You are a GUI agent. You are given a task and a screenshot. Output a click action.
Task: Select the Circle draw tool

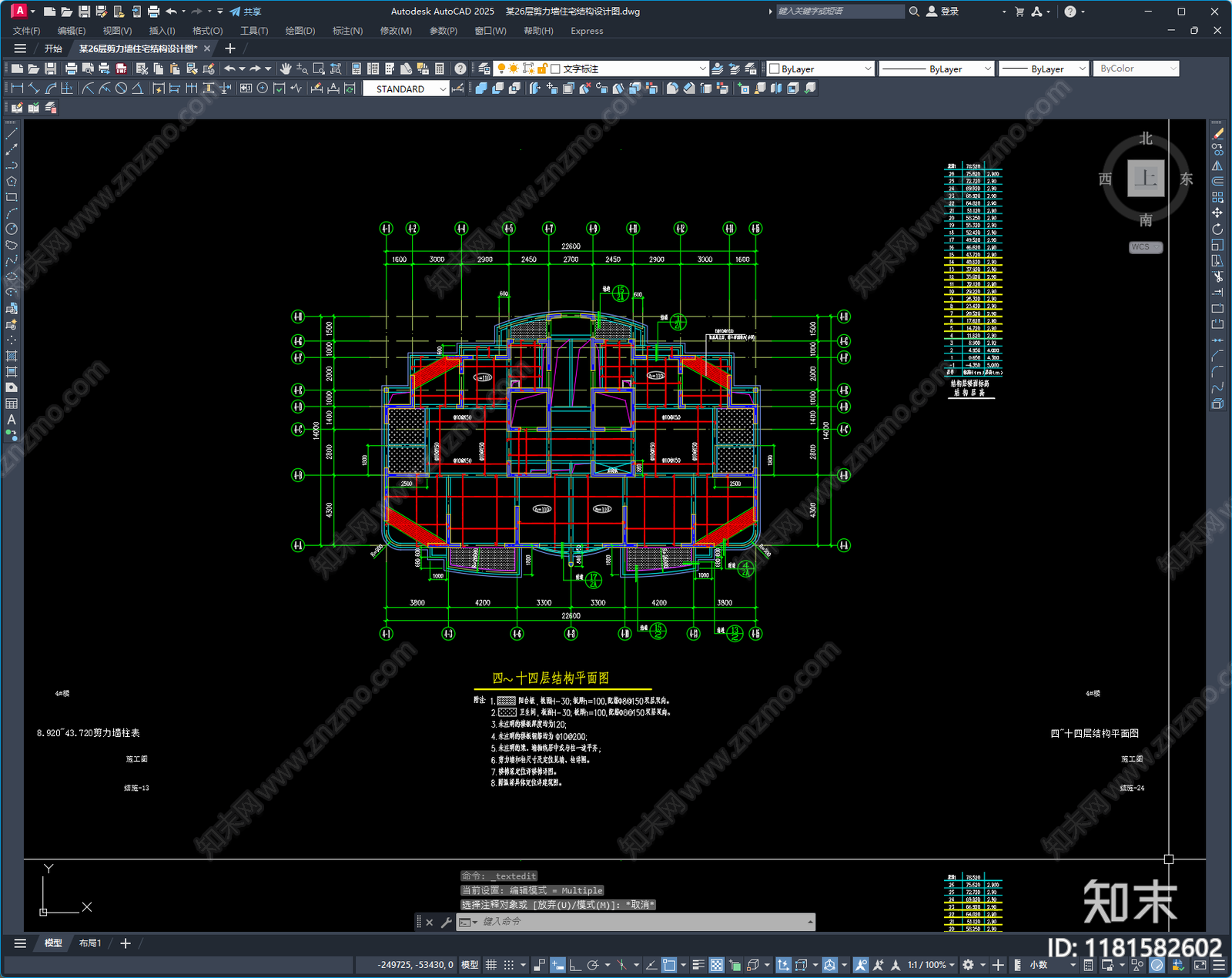pyautogui.click(x=12, y=229)
